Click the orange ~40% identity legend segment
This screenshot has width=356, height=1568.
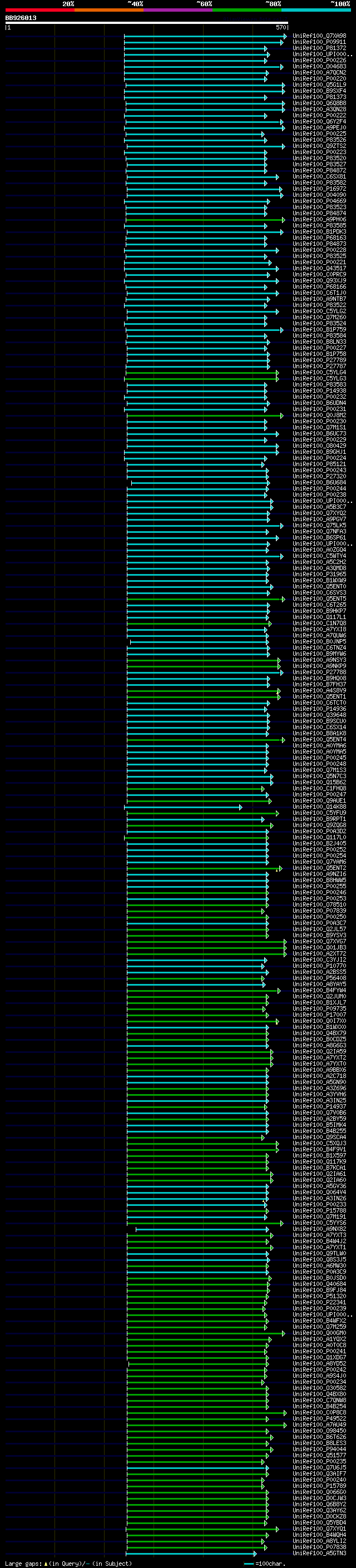(109, 10)
